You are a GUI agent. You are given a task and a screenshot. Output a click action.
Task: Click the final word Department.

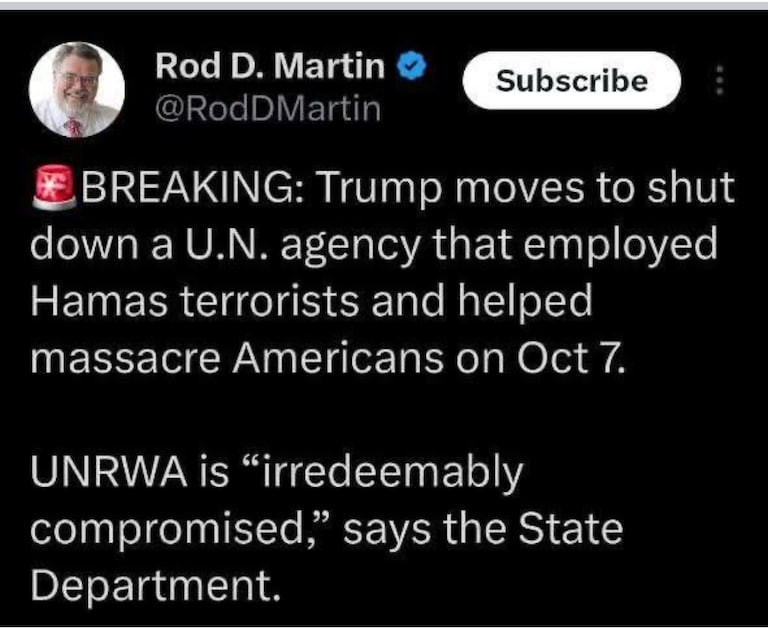(155, 587)
